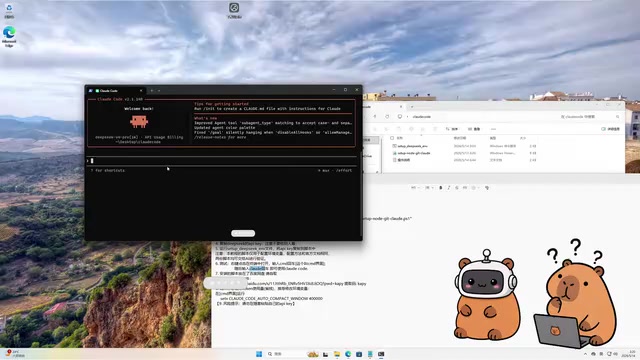Click the search magnifier in File Explorer

(617, 117)
